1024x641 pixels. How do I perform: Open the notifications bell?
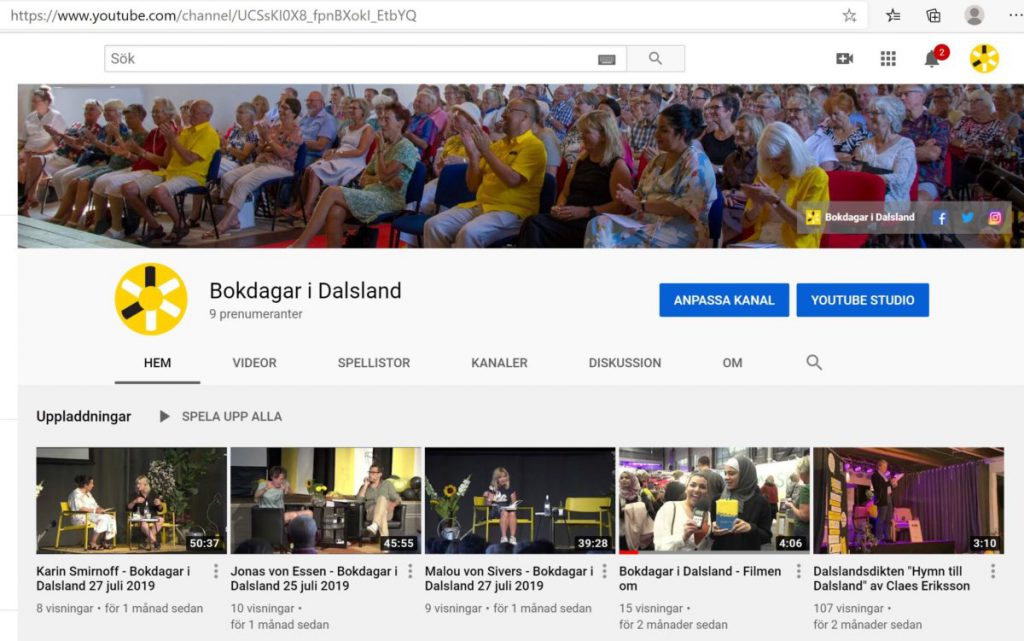(932, 59)
